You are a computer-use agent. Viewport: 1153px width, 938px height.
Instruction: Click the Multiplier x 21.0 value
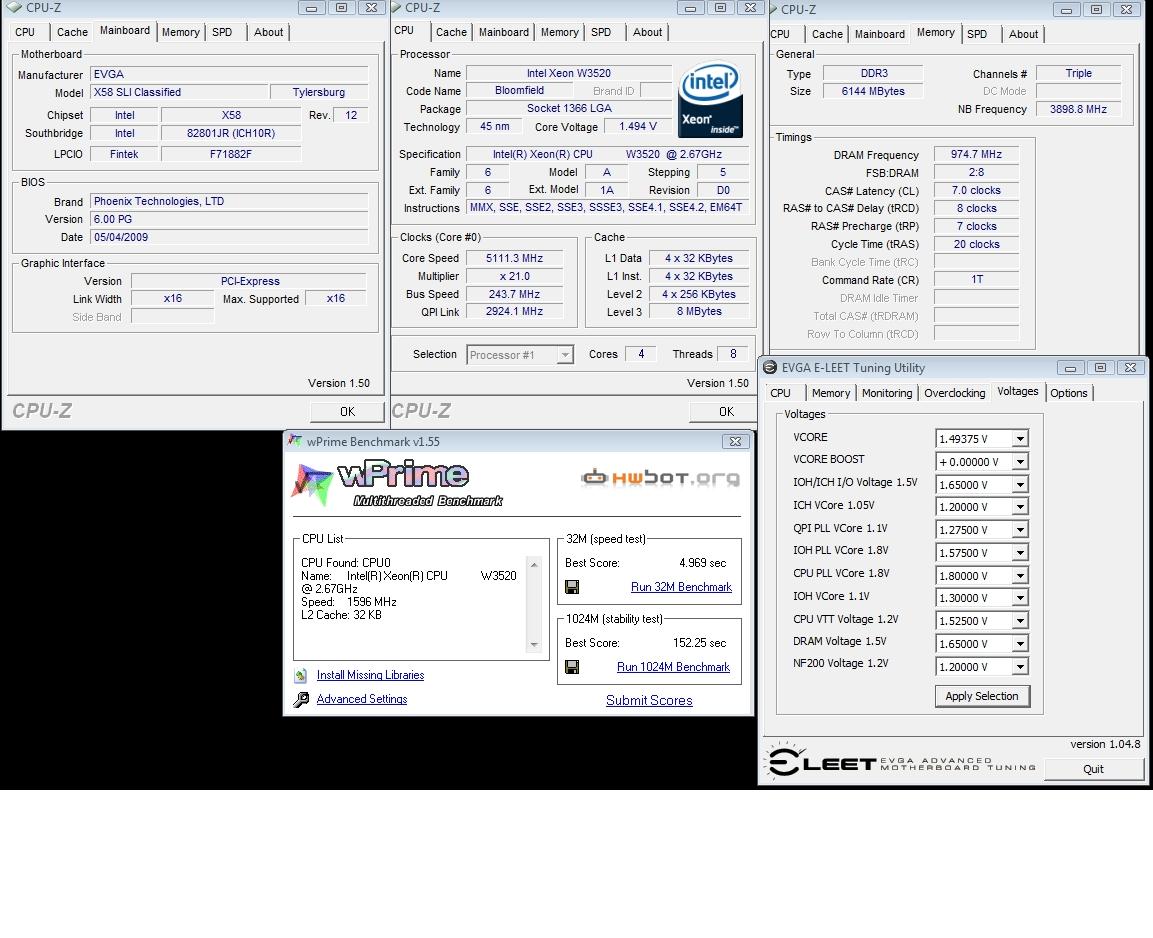(x=515, y=276)
